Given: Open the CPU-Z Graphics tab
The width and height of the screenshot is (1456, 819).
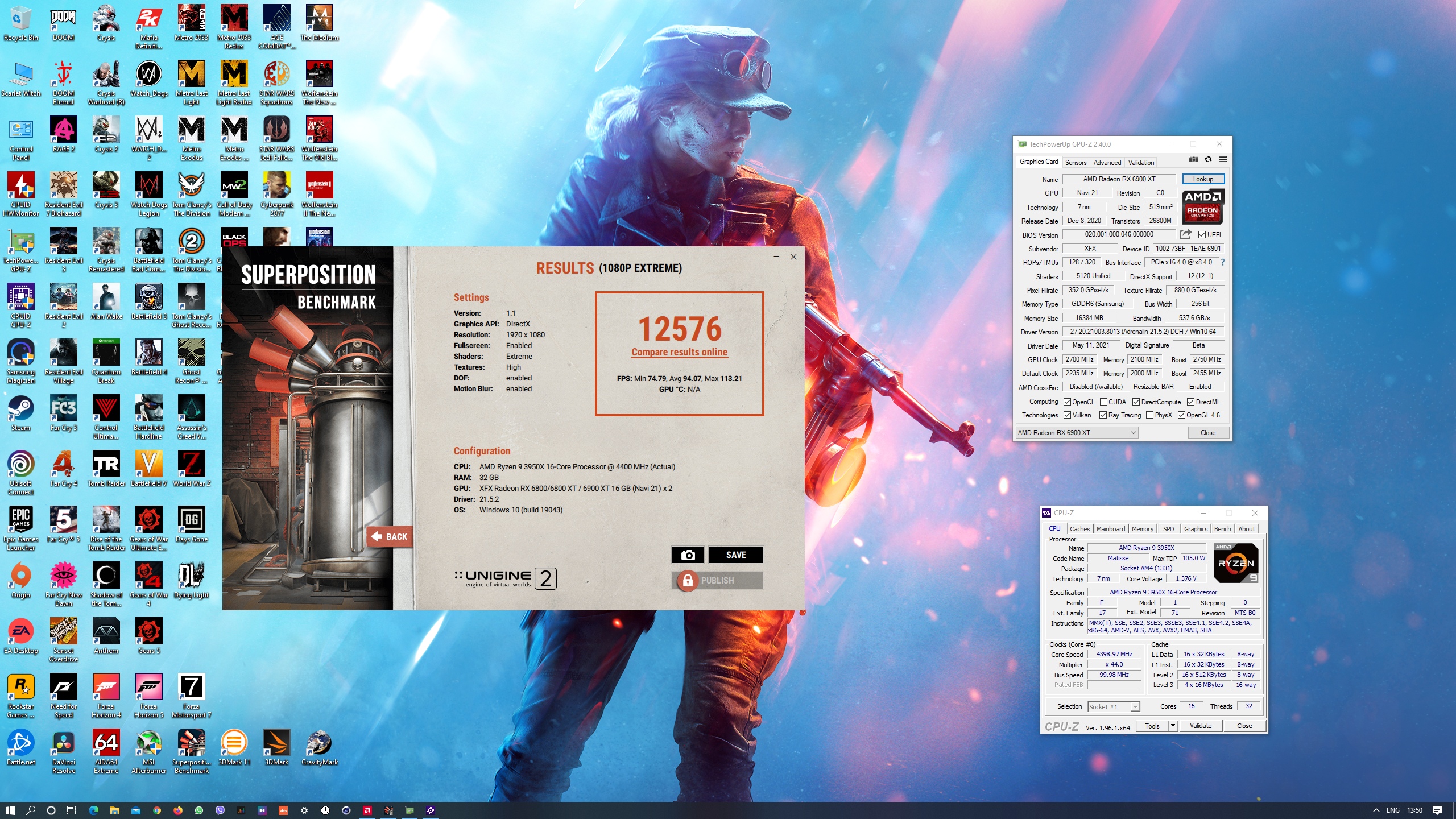Looking at the screenshot, I should click(1196, 529).
